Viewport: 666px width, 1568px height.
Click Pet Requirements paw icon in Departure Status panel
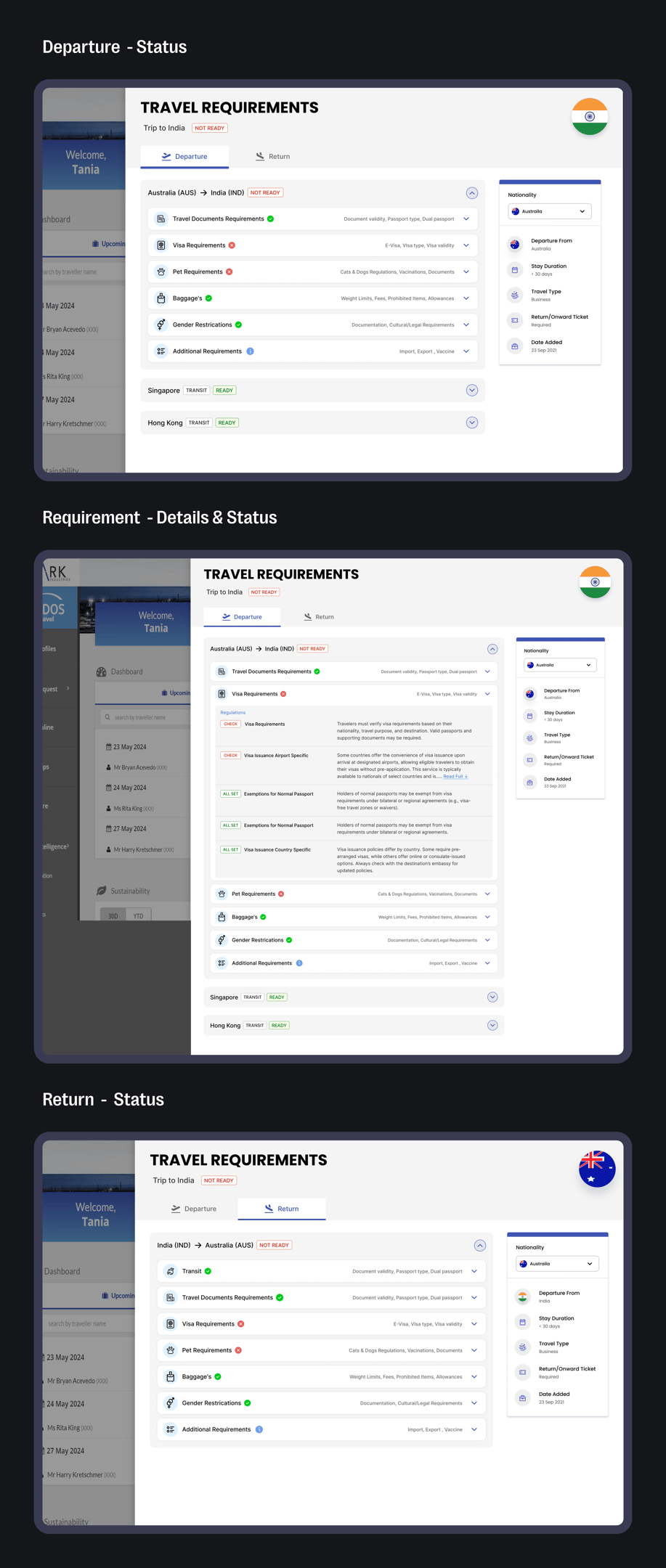point(161,271)
